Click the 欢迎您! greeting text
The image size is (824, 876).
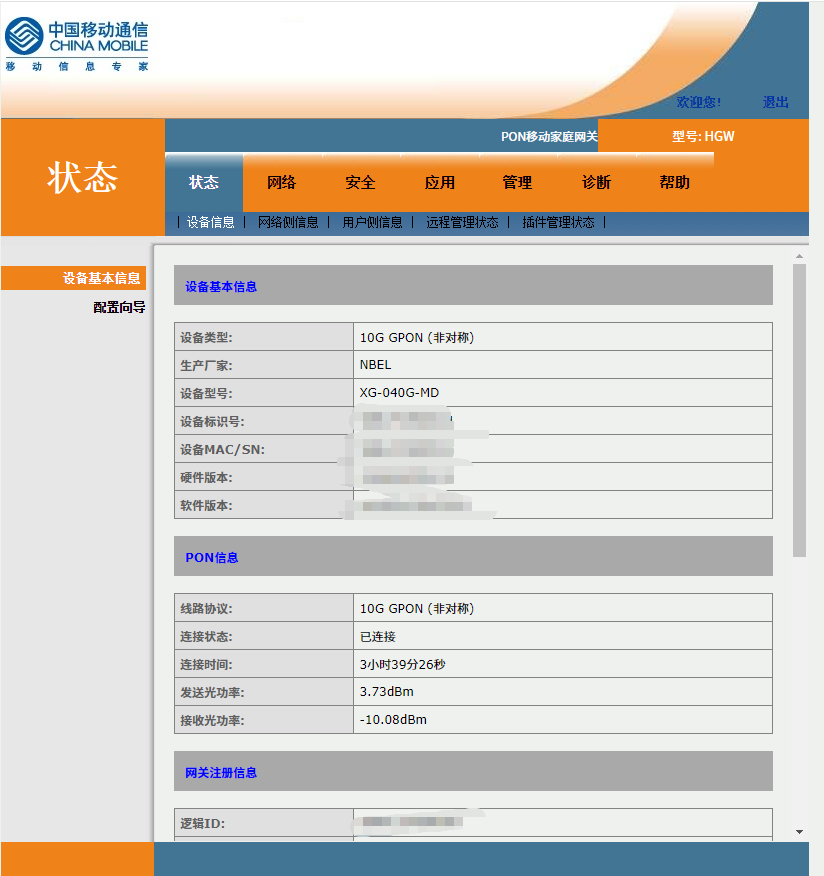pyautogui.click(x=699, y=102)
